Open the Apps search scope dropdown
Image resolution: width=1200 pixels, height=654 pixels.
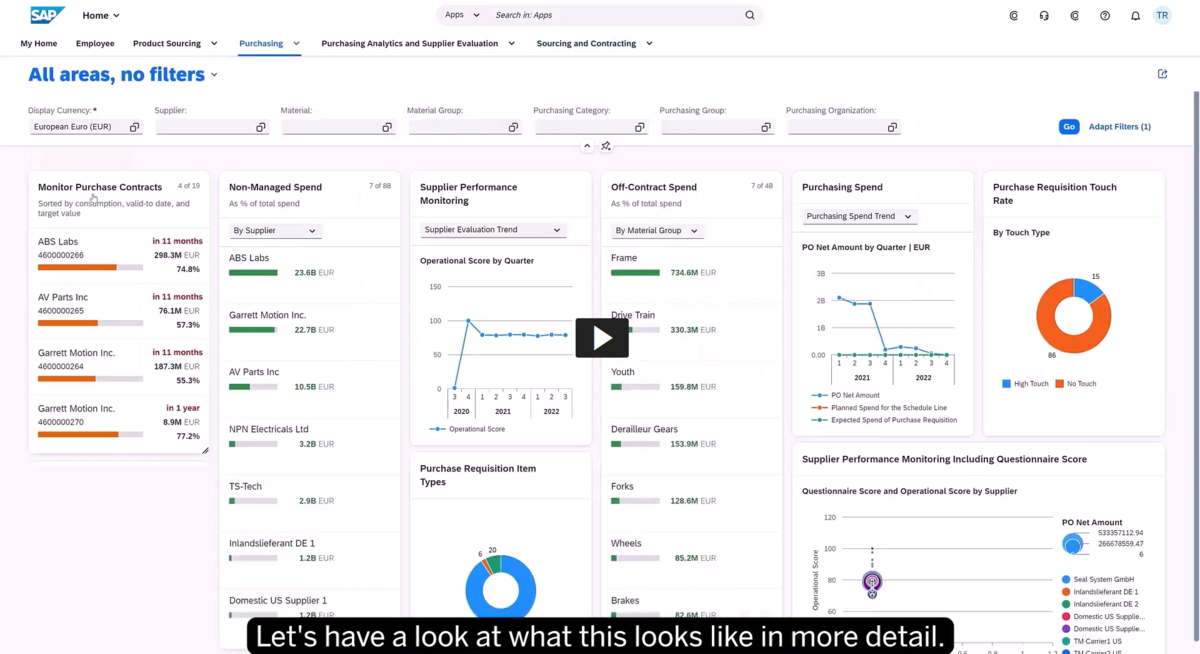[462, 15]
